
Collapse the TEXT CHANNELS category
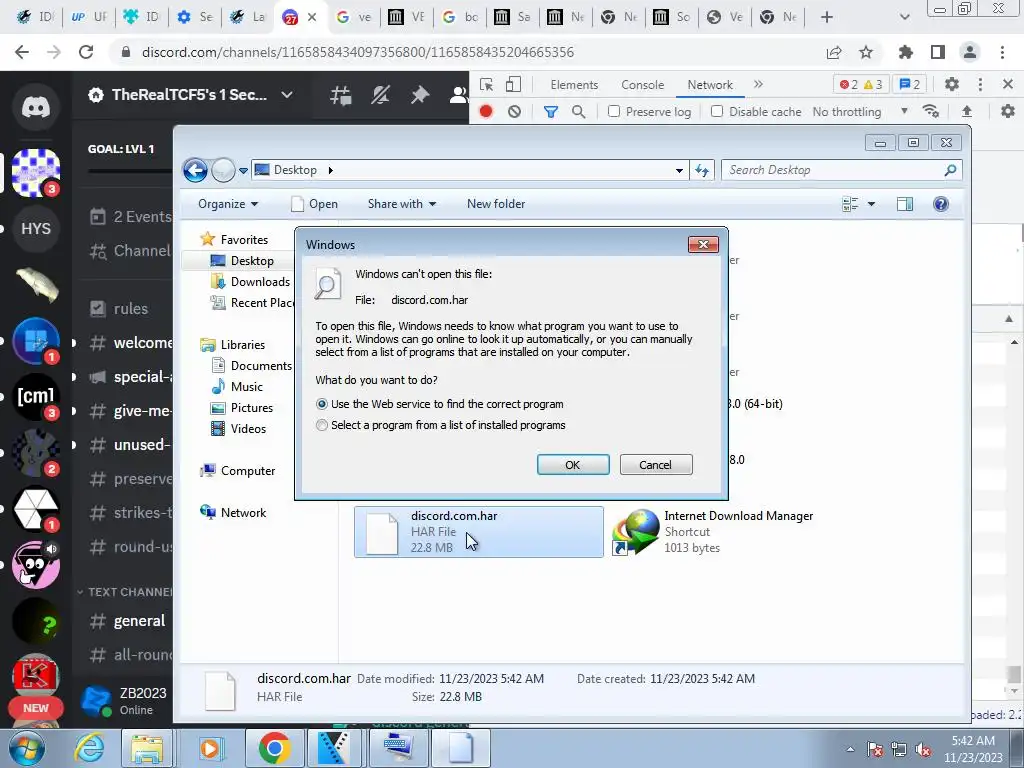pos(124,592)
